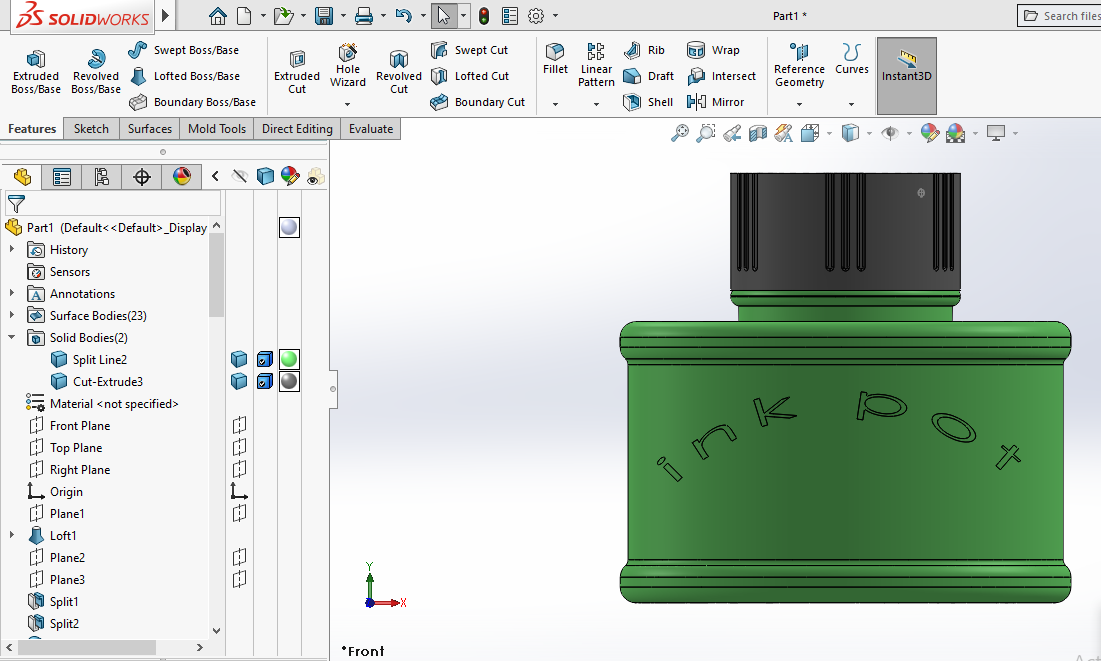Select the Extruded Boss/Base tool
Image resolution: width=1101 pixels, height=661 pixels.
36,72
